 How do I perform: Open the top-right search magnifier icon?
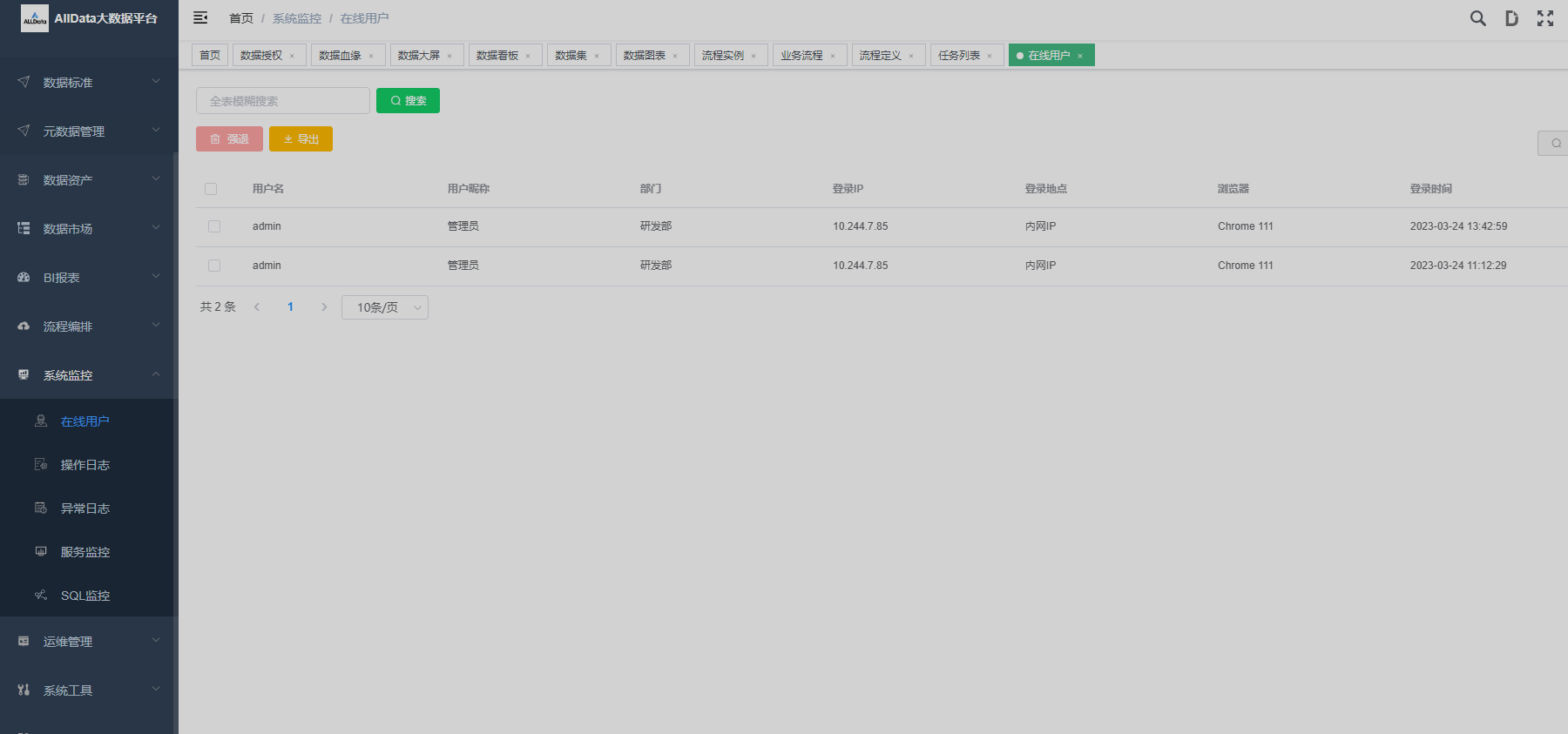[x=1477, y=18]
